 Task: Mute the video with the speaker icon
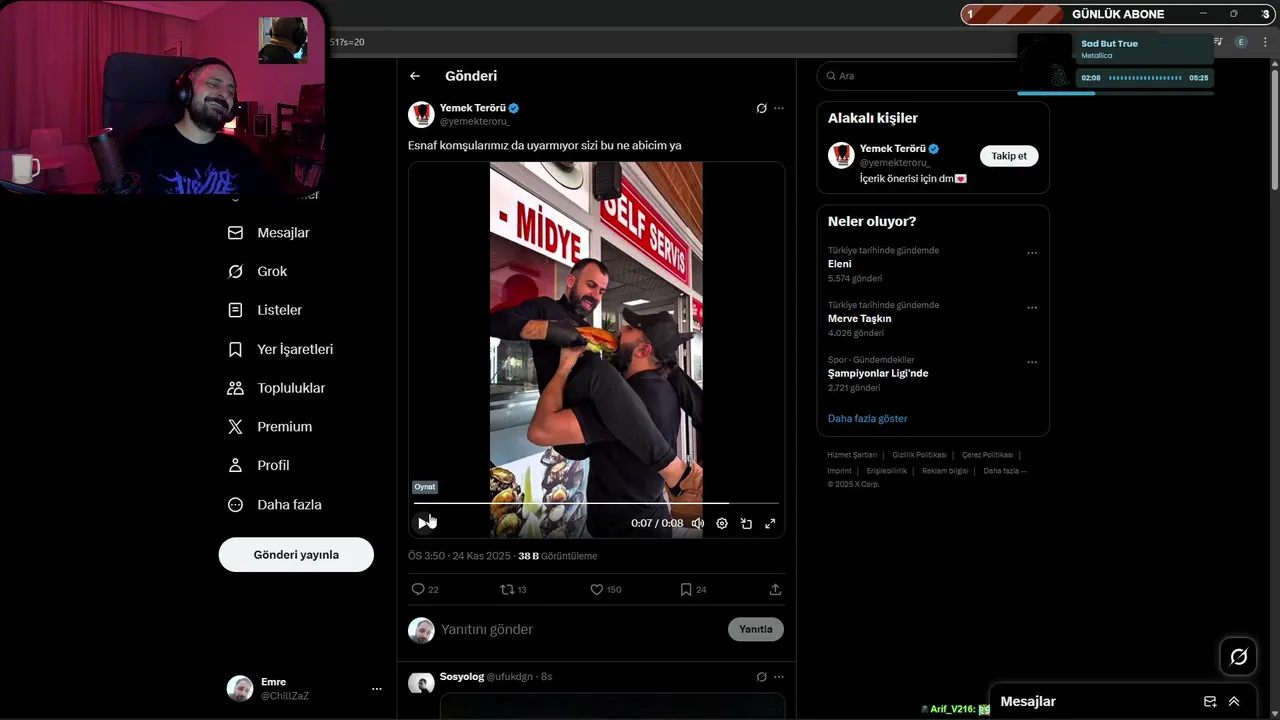pyautogui.click(x=697, y=523)
